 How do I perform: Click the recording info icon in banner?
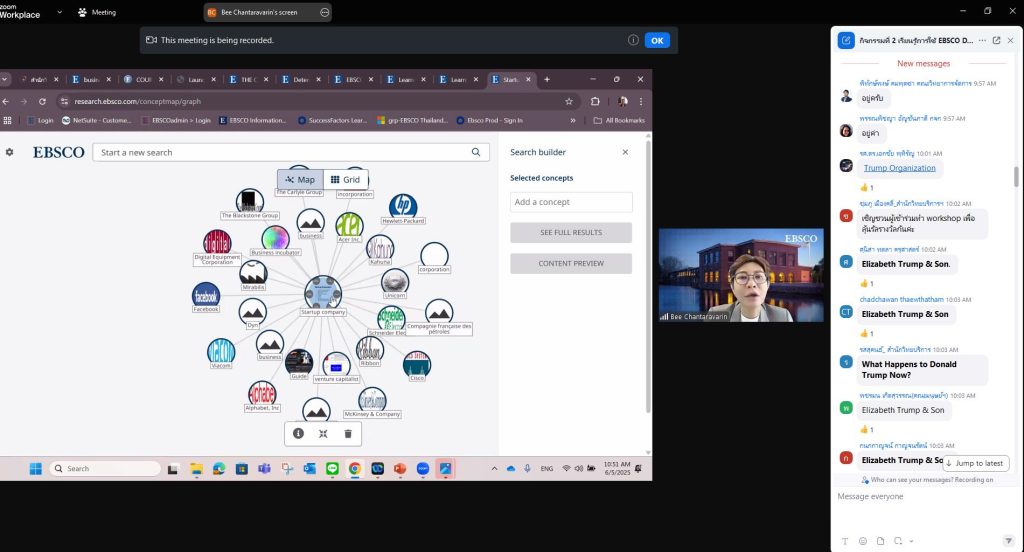click(x=633, y=40)
